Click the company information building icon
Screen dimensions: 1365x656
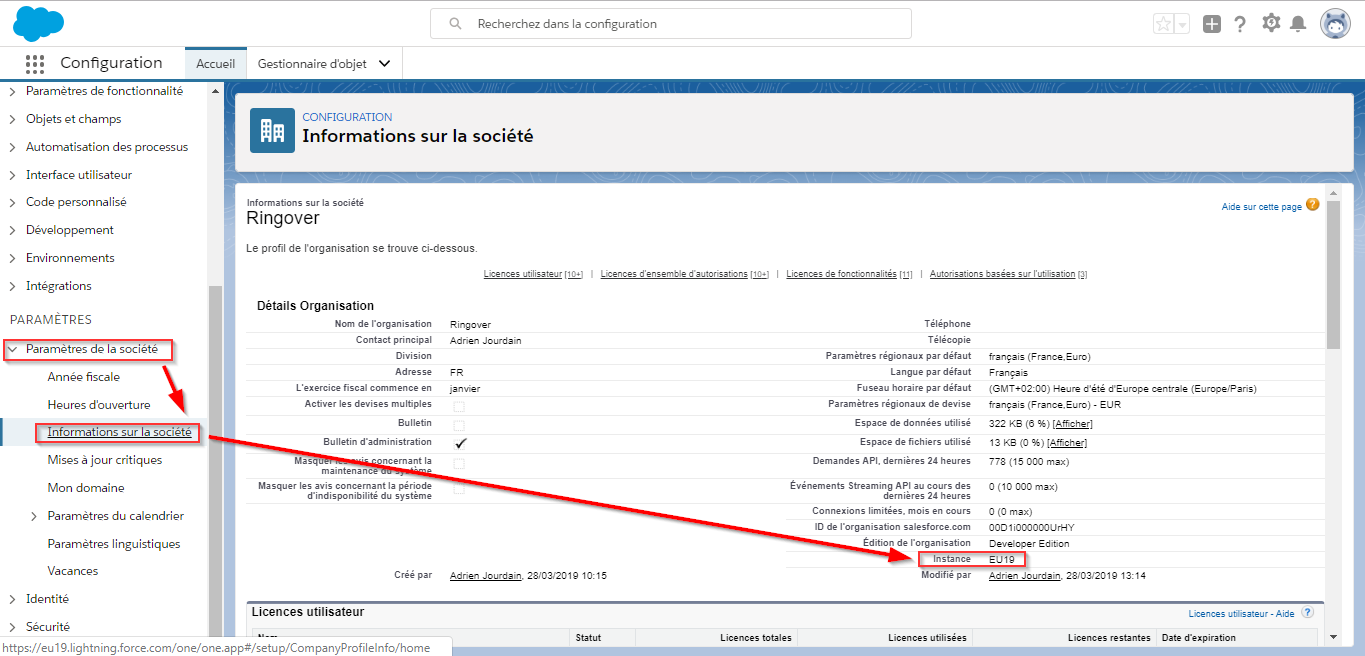coord(272,130)
